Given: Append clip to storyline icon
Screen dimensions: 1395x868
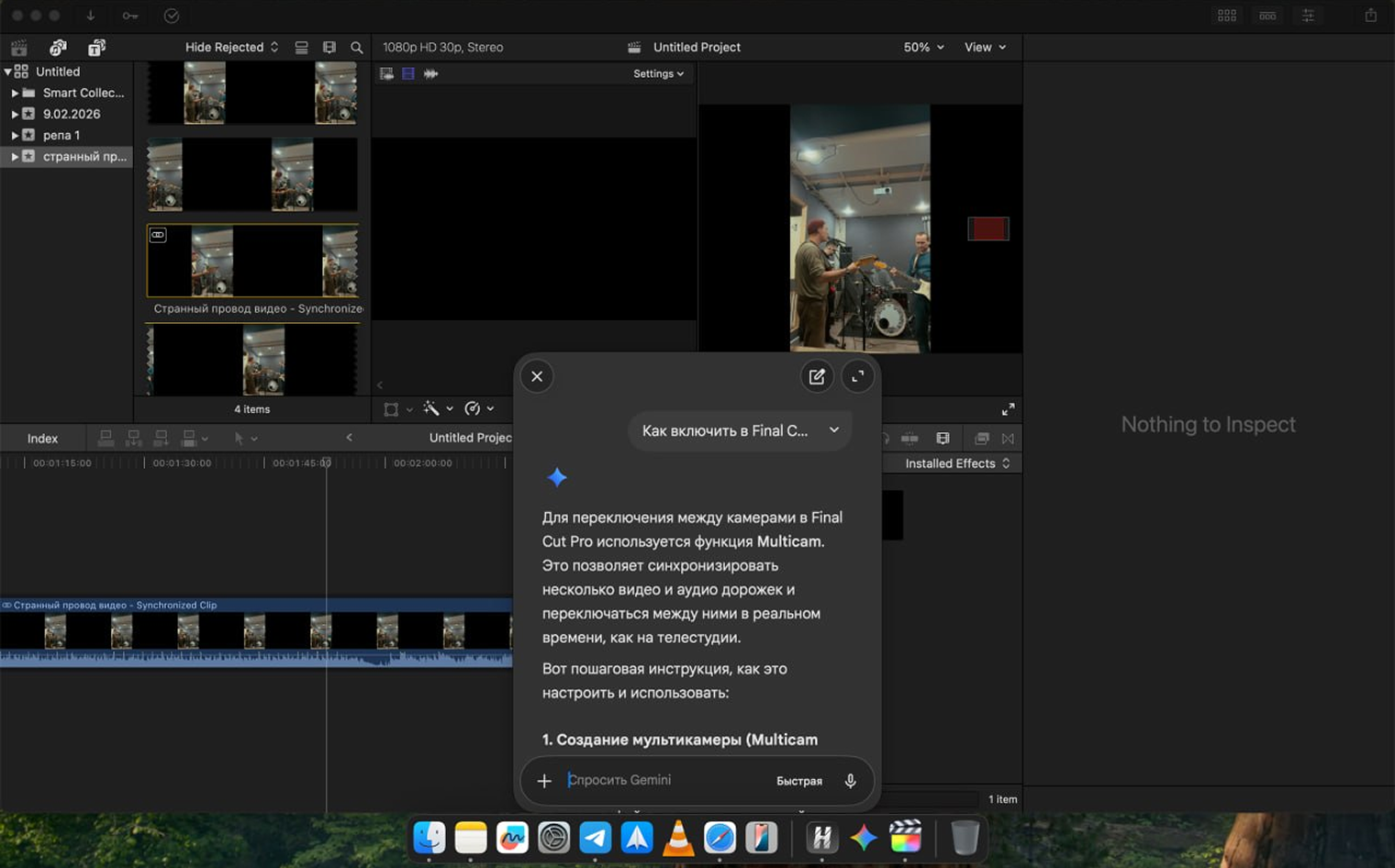Looking at the screenshot, I should 161,439.
